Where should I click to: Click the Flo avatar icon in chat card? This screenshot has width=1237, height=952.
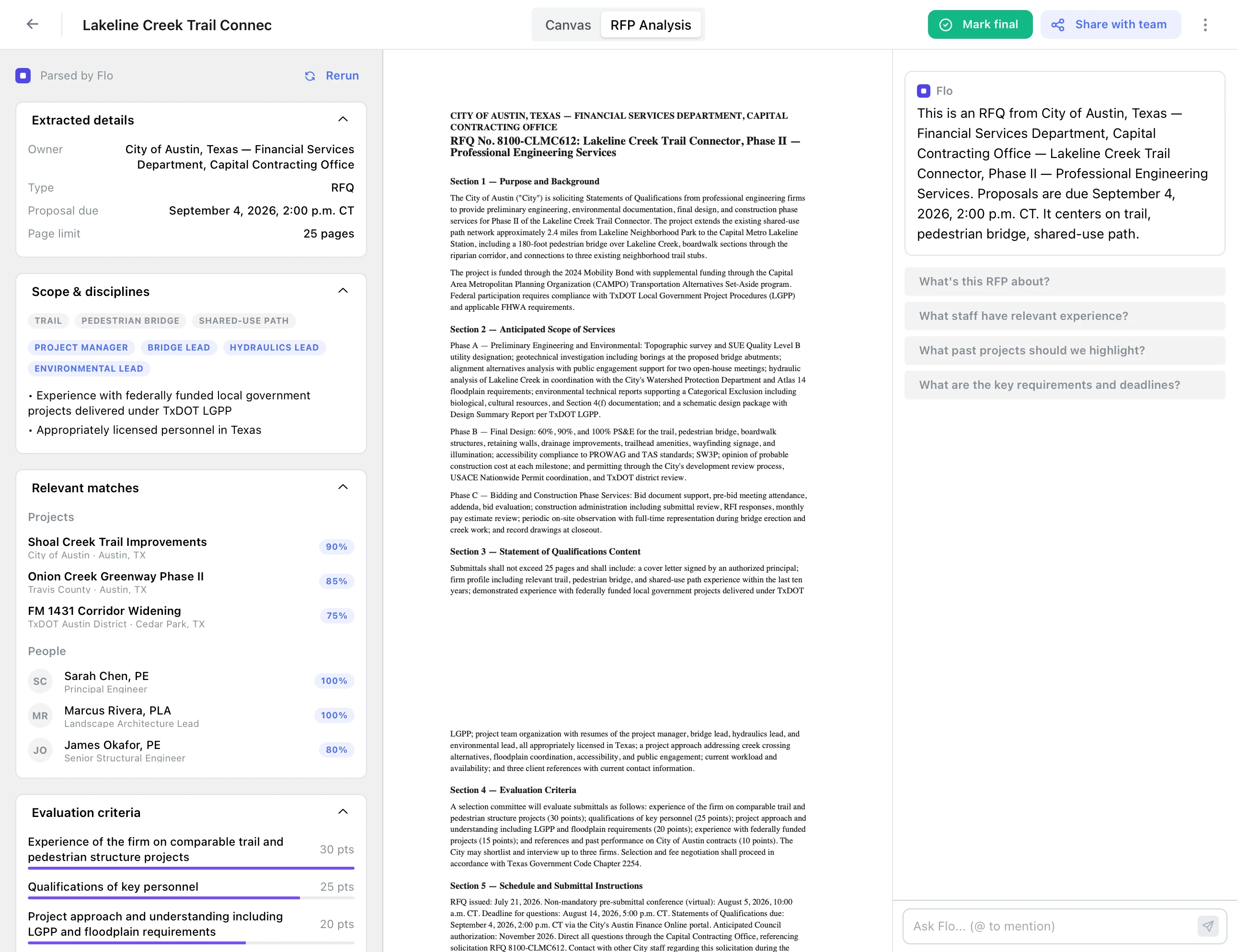click(923, 91)
